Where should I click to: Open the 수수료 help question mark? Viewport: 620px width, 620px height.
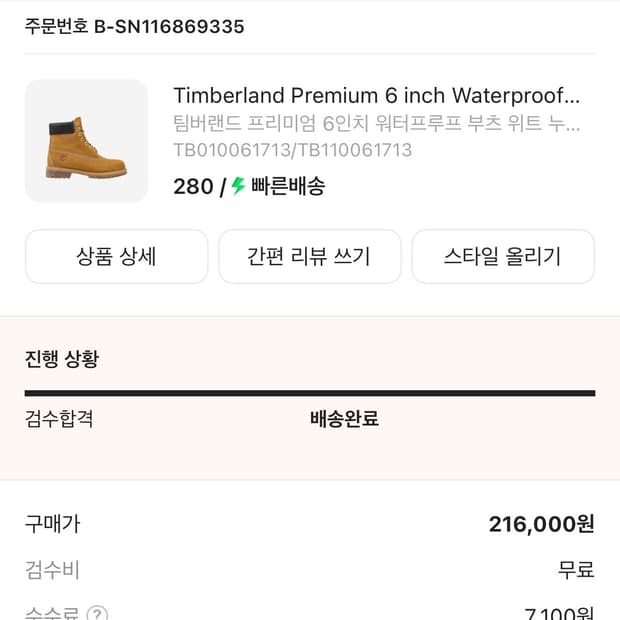tap(98, 614)
